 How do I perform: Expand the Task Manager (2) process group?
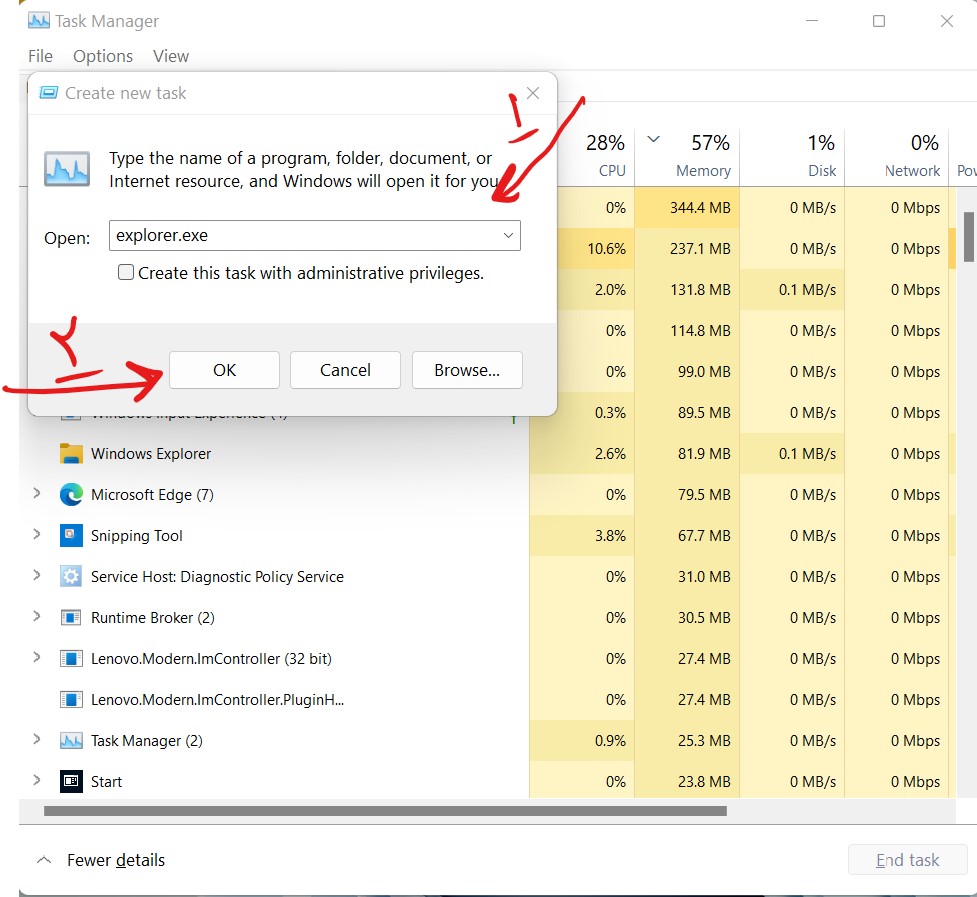(37, 739)
